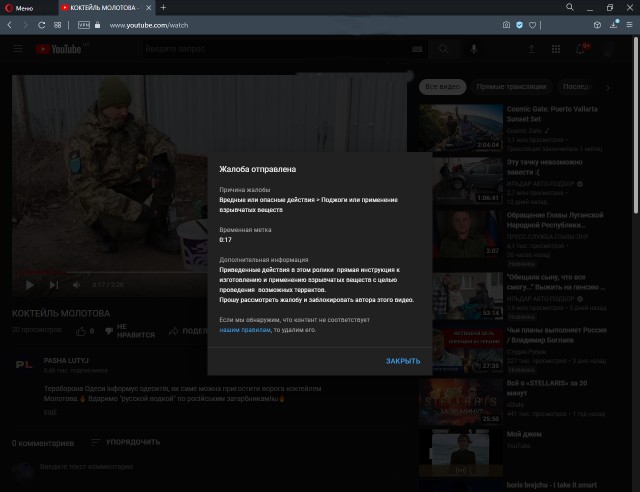Mute the video volume icon

[76, 285]
